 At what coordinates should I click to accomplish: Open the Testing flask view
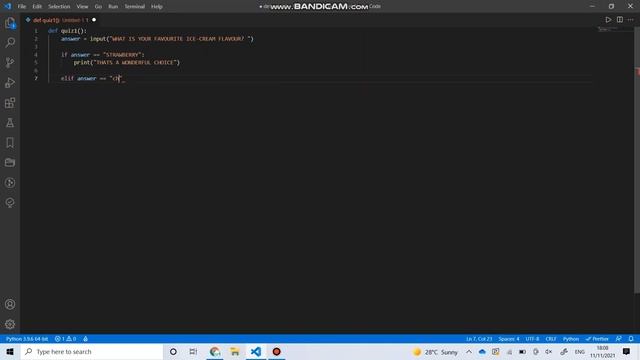[10, 122]
